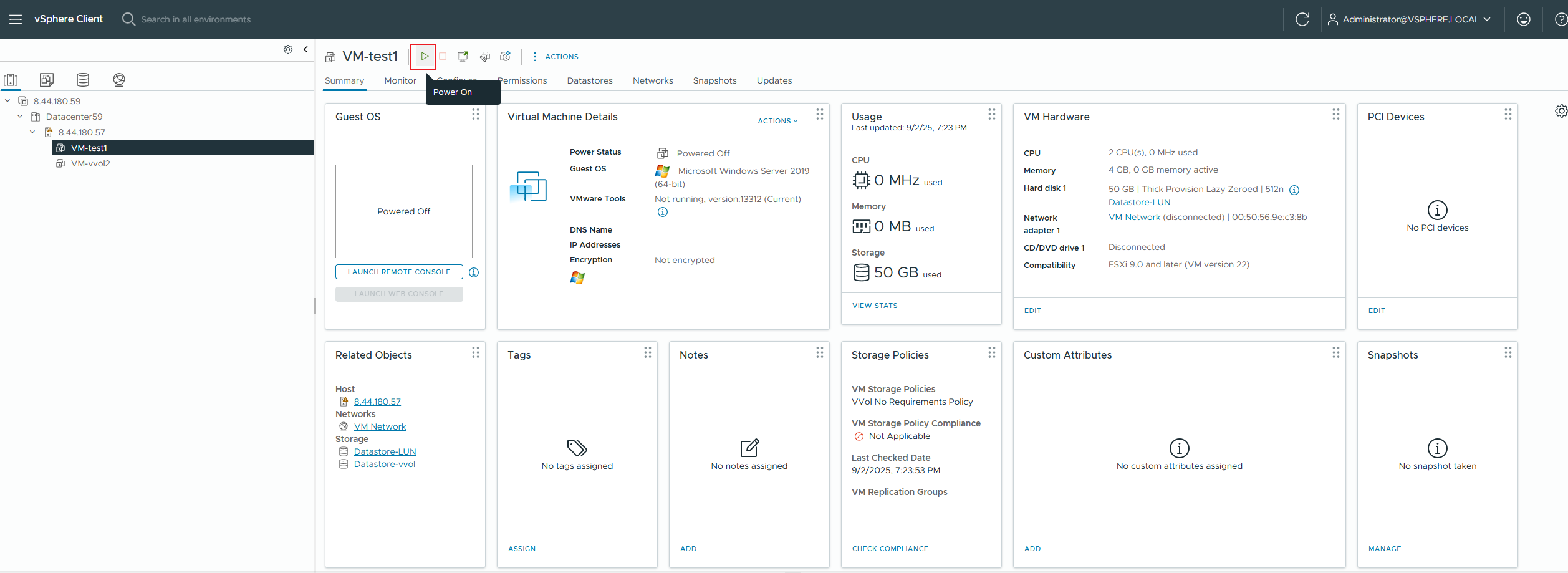Click the Power Off stop icon
Screen dimensions: 1568x573
443,57
